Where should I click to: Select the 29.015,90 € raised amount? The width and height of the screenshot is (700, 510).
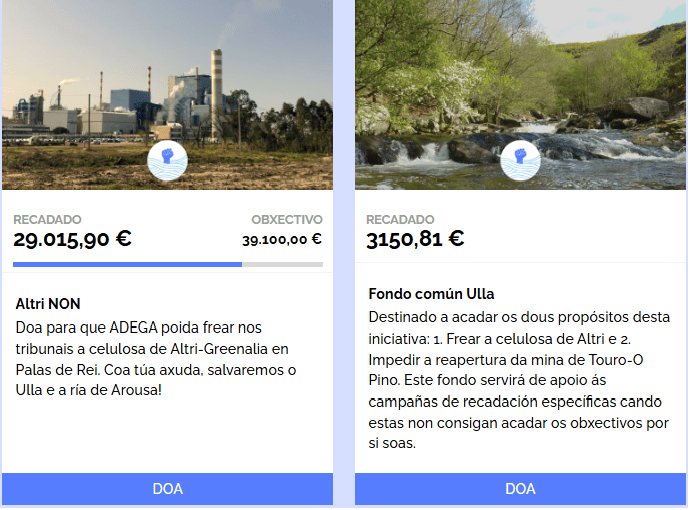click(x=72, y=239)
